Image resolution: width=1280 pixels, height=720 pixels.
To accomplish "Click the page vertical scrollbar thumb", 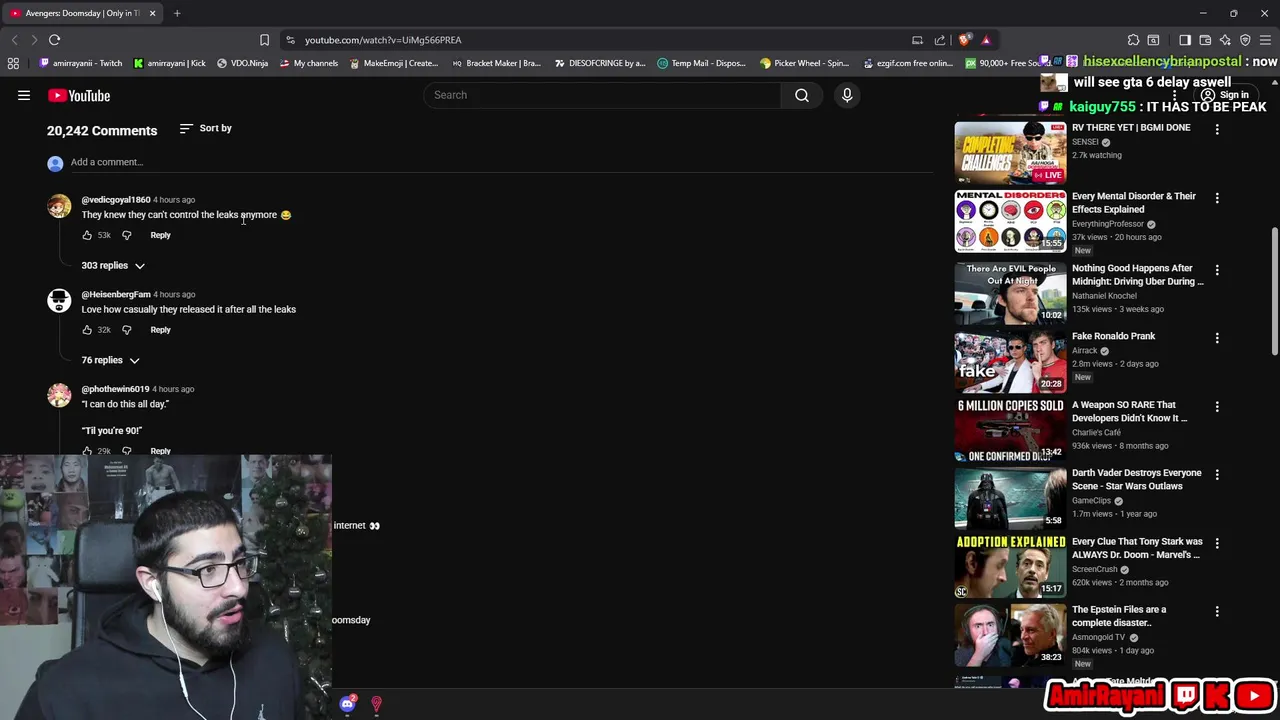I will pyautogui.click(x=1274, y=290).
